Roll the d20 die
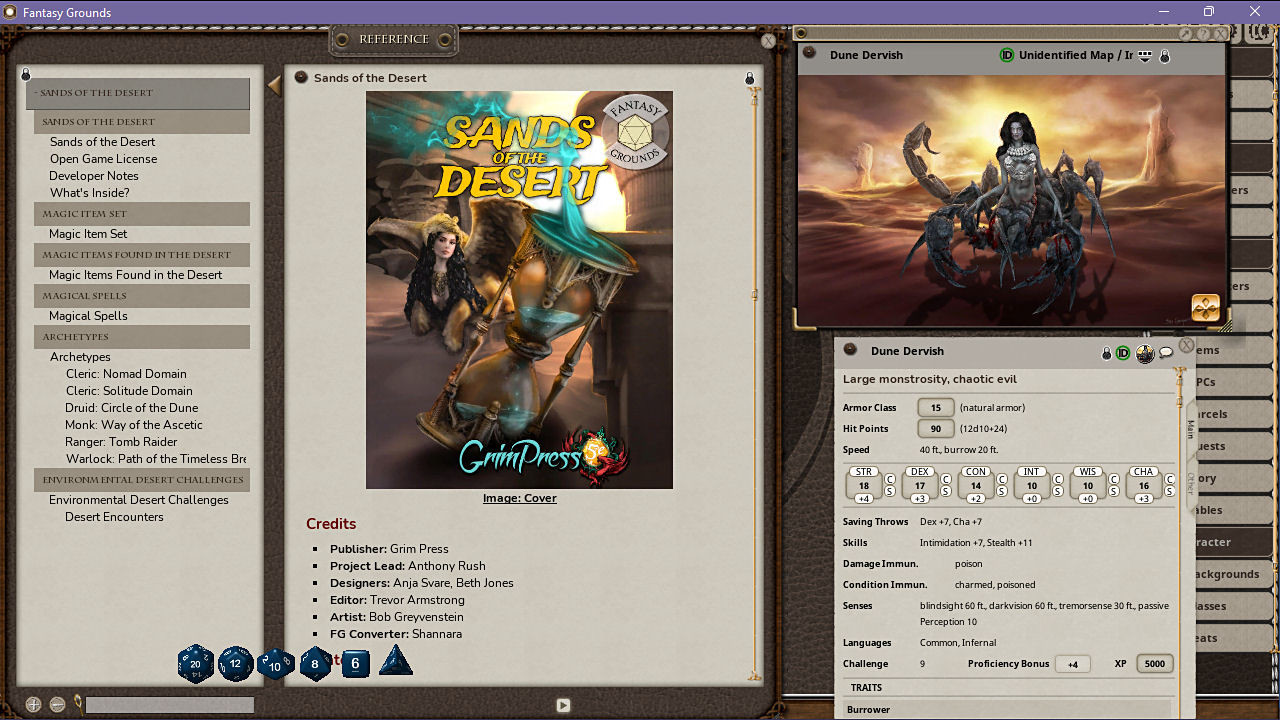The height and width of the screenshot is (720, 1280). click(196, 663)
